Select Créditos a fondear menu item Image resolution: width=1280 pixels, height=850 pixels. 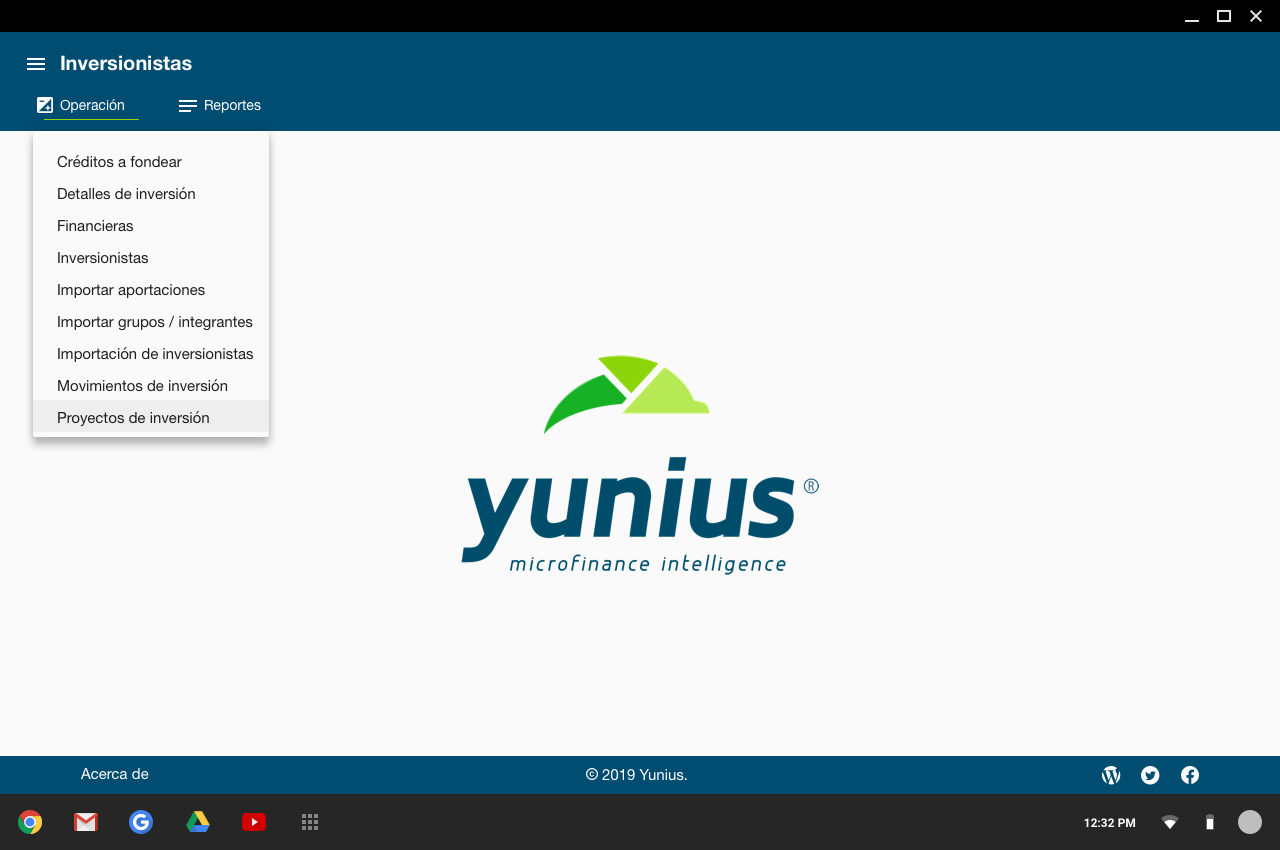point(119,162)
